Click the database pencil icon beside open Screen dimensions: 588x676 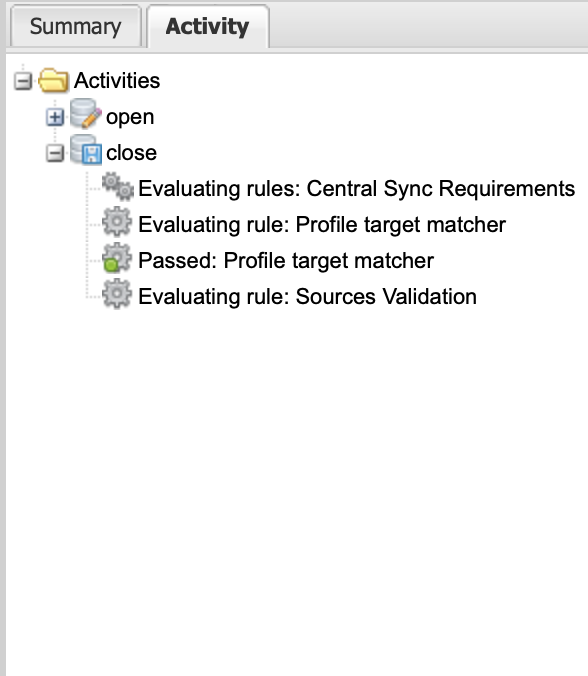(x=86, y=114)
